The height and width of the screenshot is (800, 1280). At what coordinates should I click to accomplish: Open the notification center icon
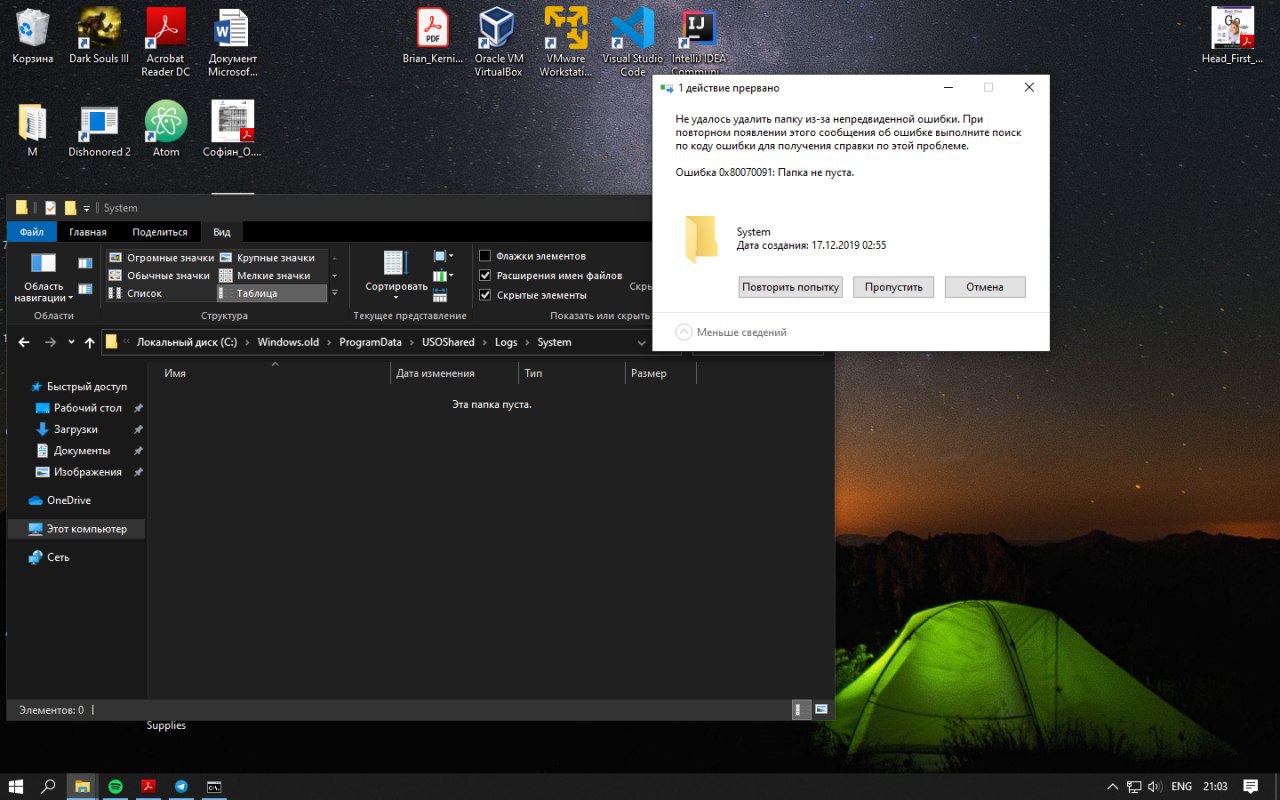(1250, 787)
